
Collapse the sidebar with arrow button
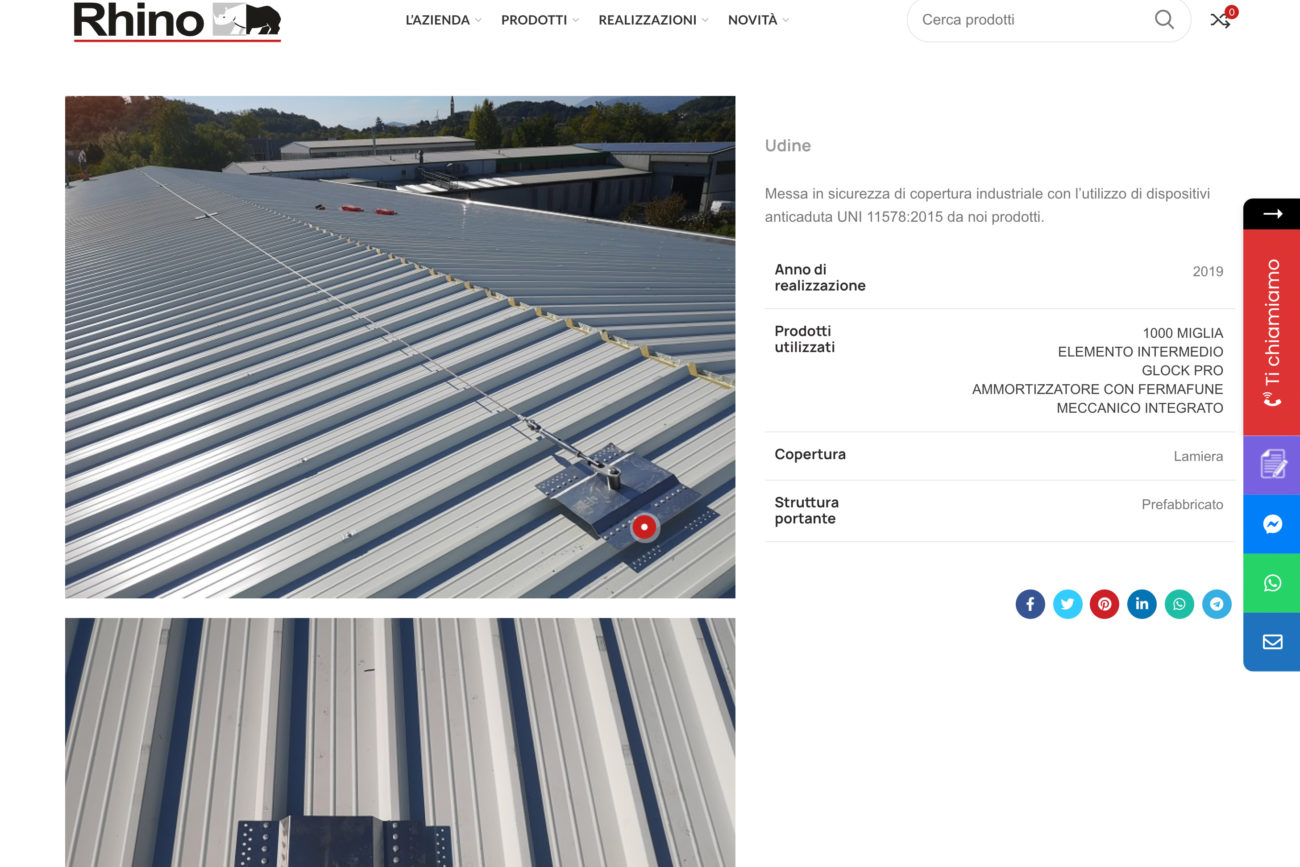point(1272,214)
